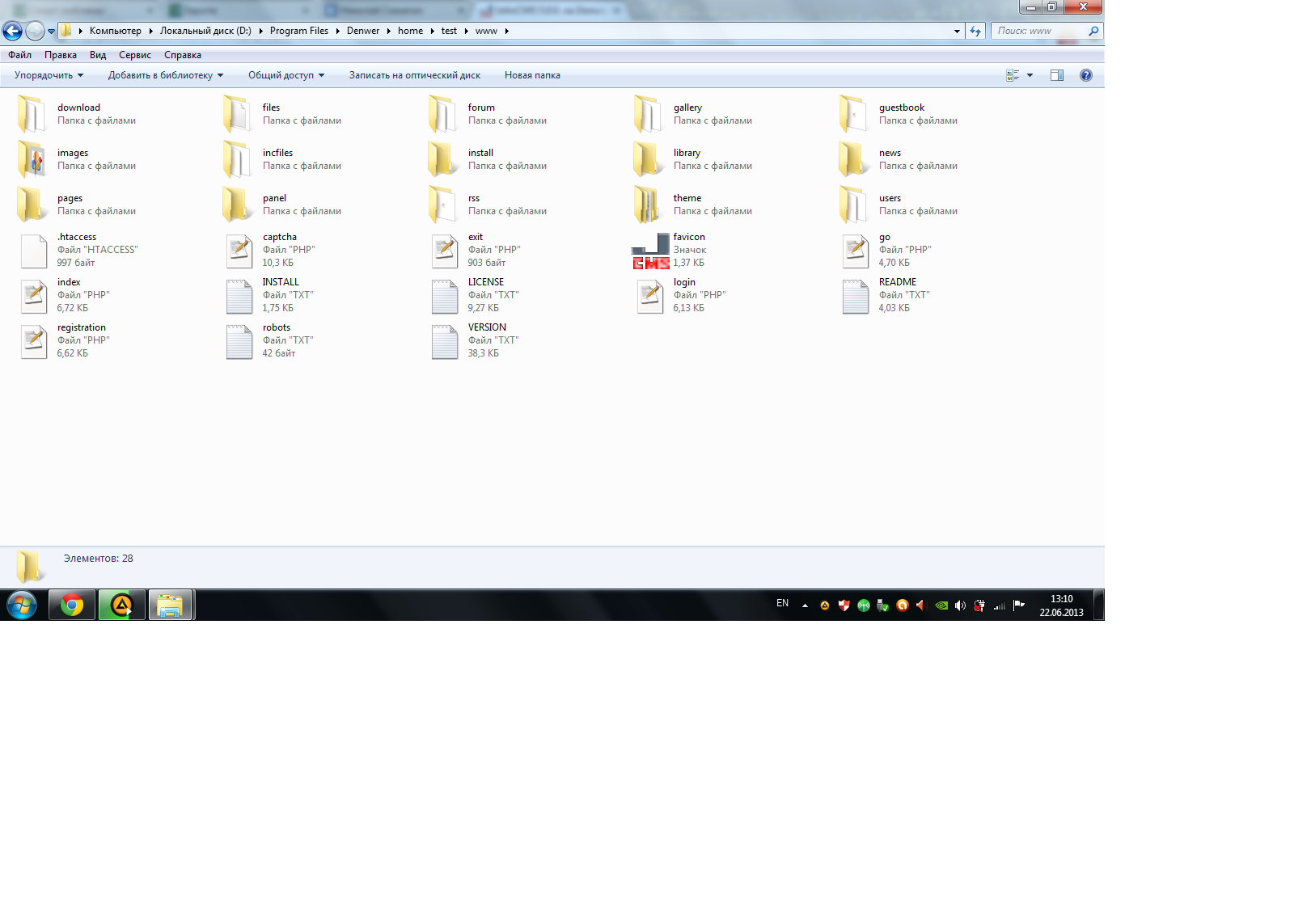Screen dimensions: 1294x924
Task: Click Записать на оптический диск
Action: [415, 75]
